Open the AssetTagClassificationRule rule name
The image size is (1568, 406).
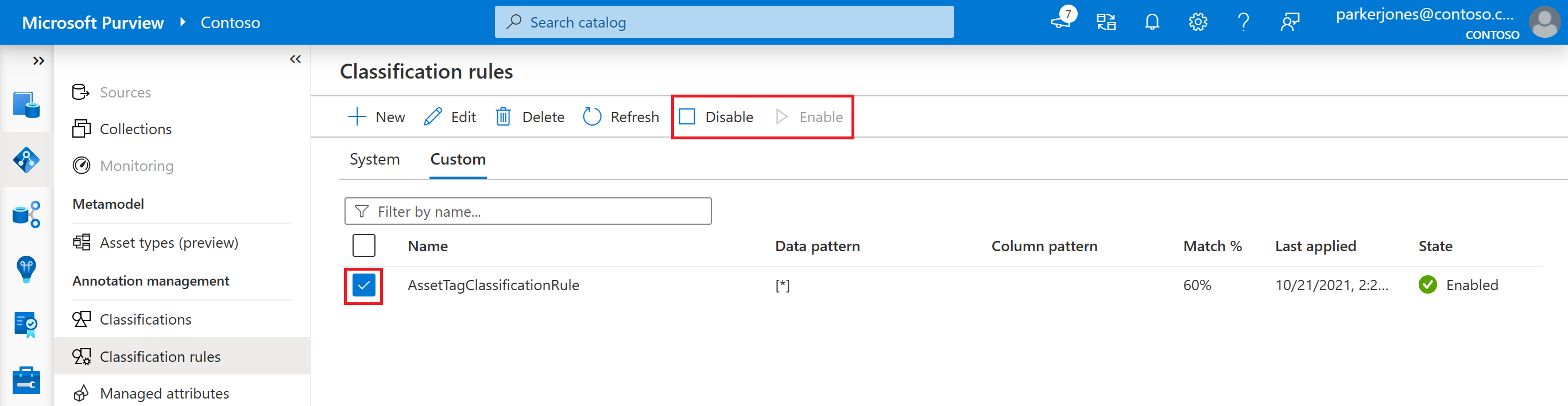pyautogui.click(x=493, y=285)
